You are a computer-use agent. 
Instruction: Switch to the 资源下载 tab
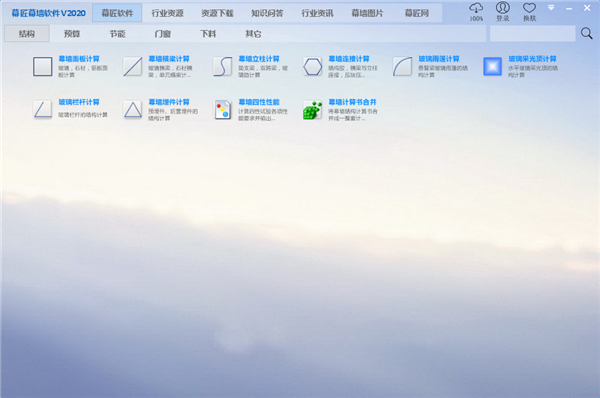click(217, 13)
